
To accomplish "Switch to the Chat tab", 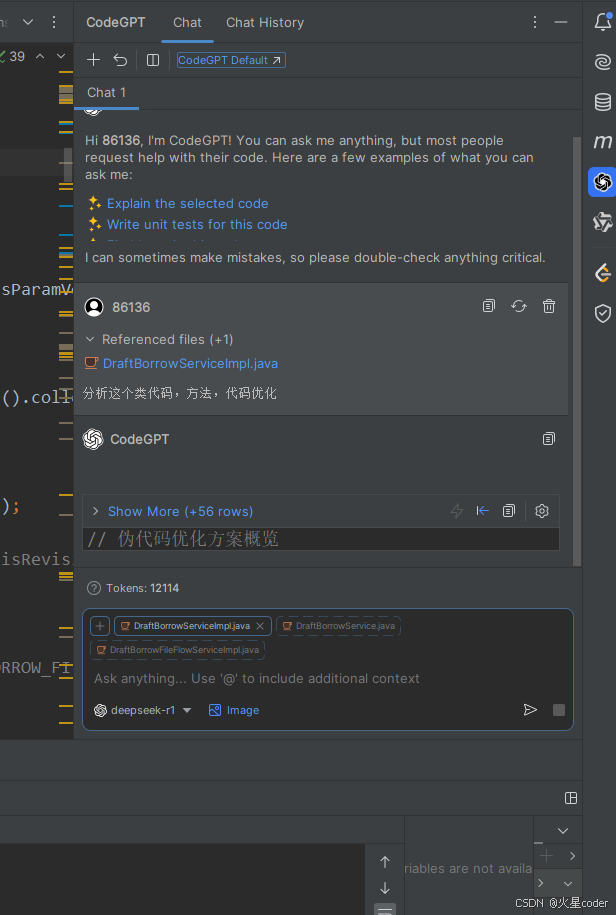I will (x=187, y=22).
